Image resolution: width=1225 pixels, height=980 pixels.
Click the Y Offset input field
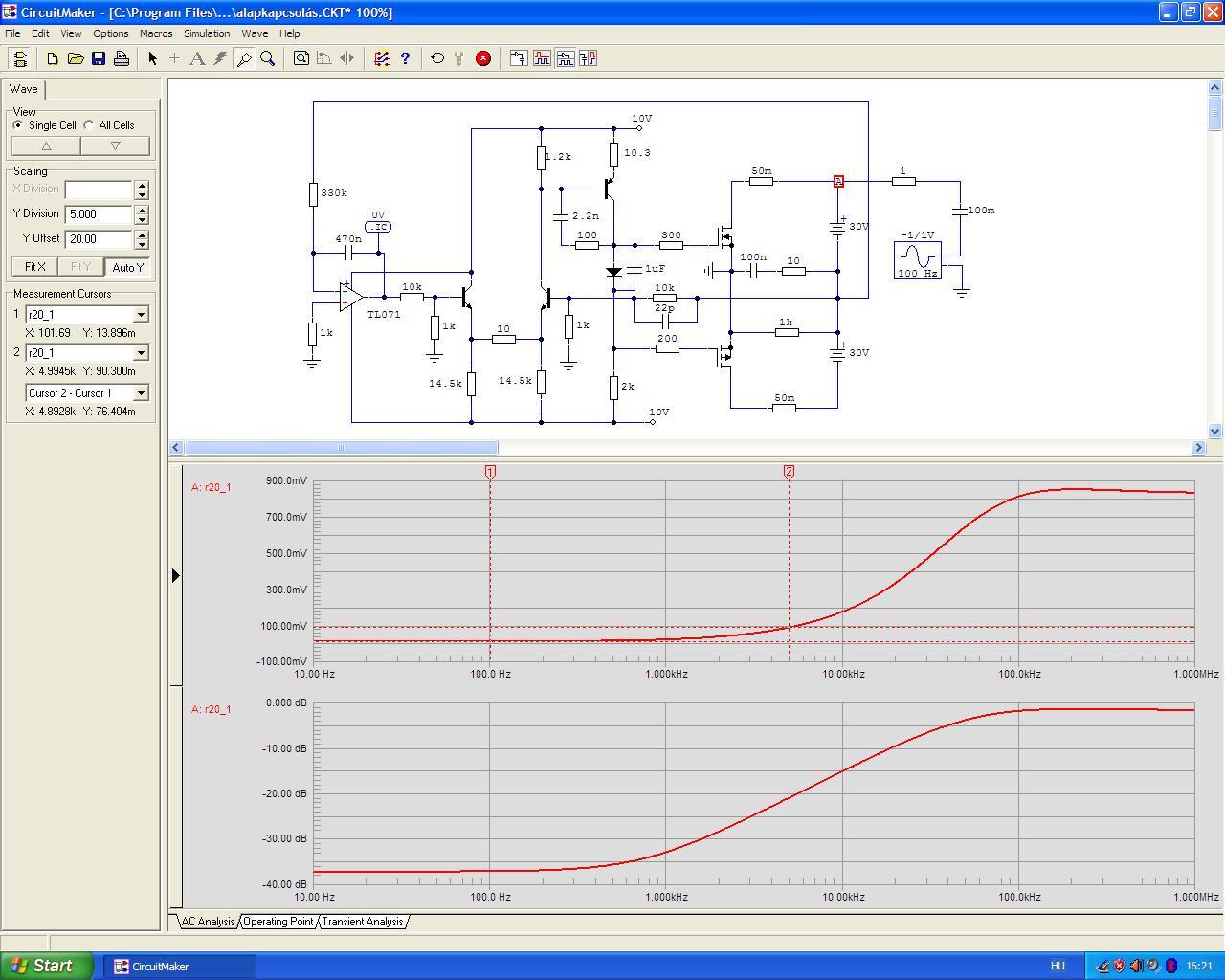pyautogui.click(x=99, y=239)
